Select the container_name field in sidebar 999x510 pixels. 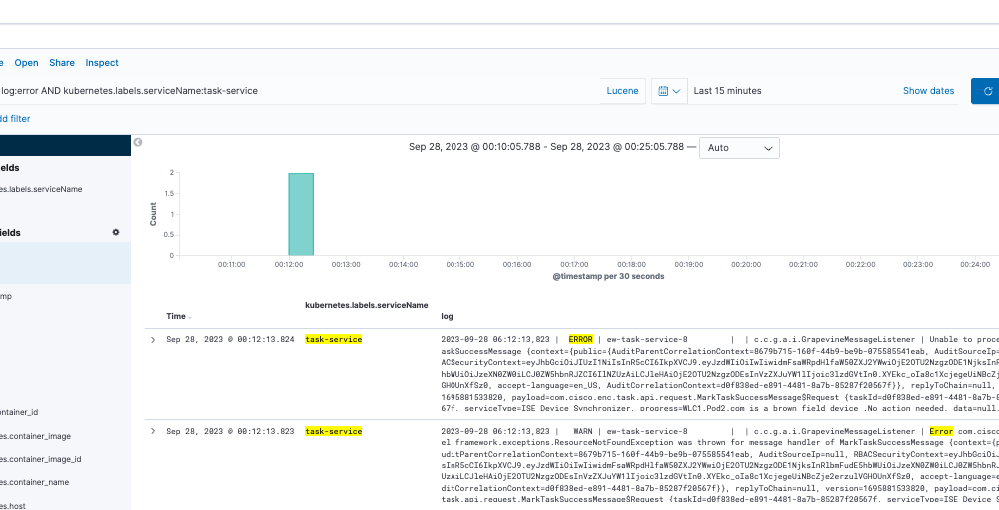[34, 482]
